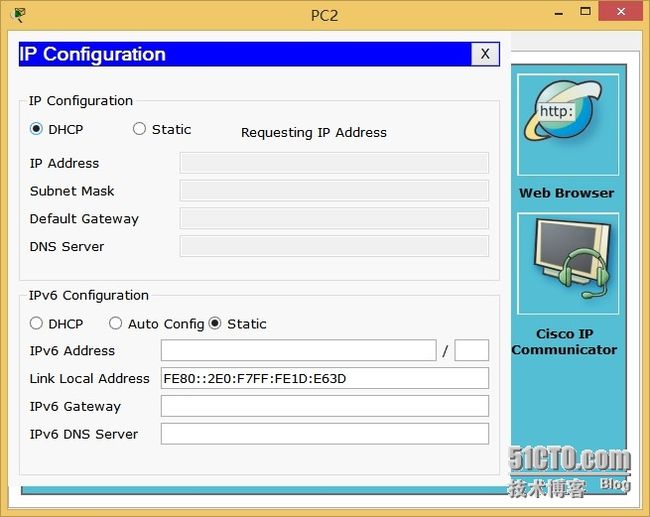Click the Subnet Mask field
This screenshot has width=650, height=517.
pos(334,191)
